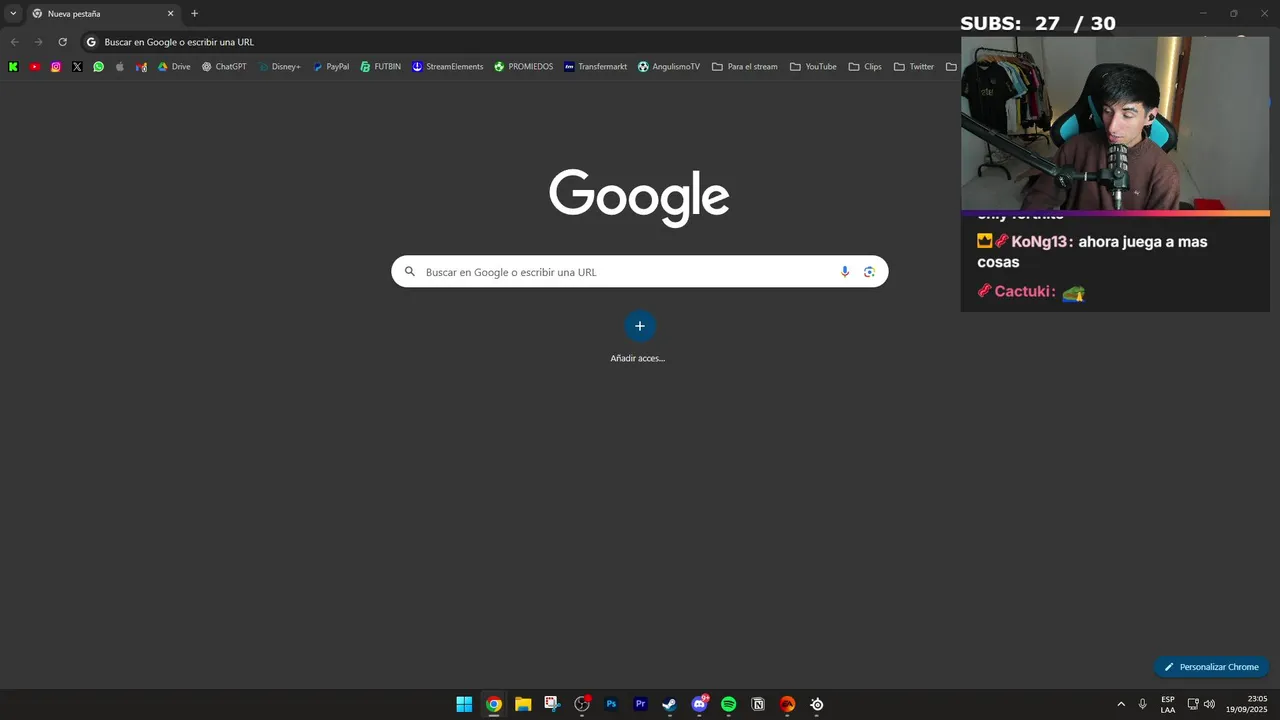The image size is (1280, 720).
Task: Open the PayPal bookmark
Action: 331,67
